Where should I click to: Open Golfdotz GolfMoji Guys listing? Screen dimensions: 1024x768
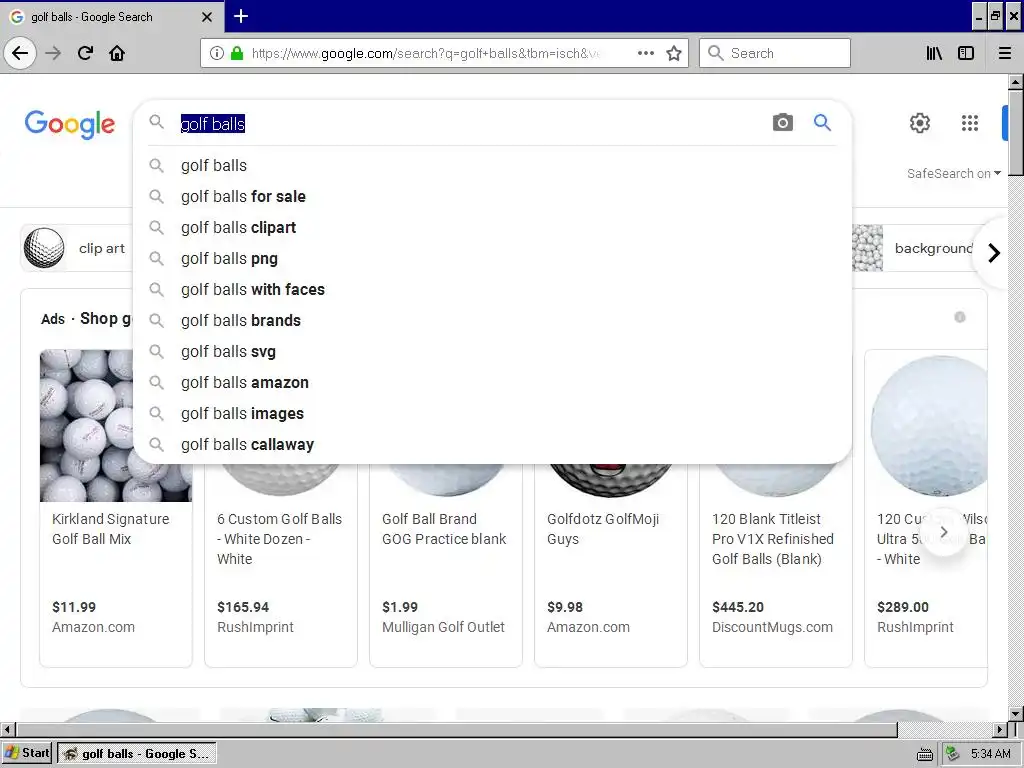[x=603, y=529]
